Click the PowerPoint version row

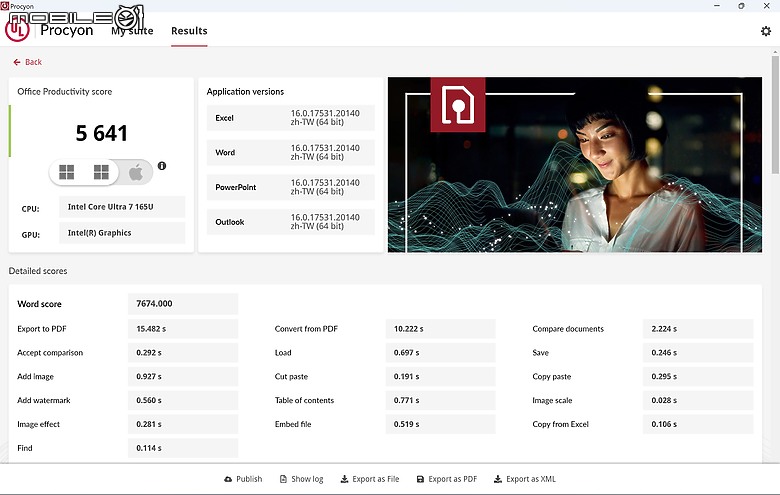click(x=291, y=188)
